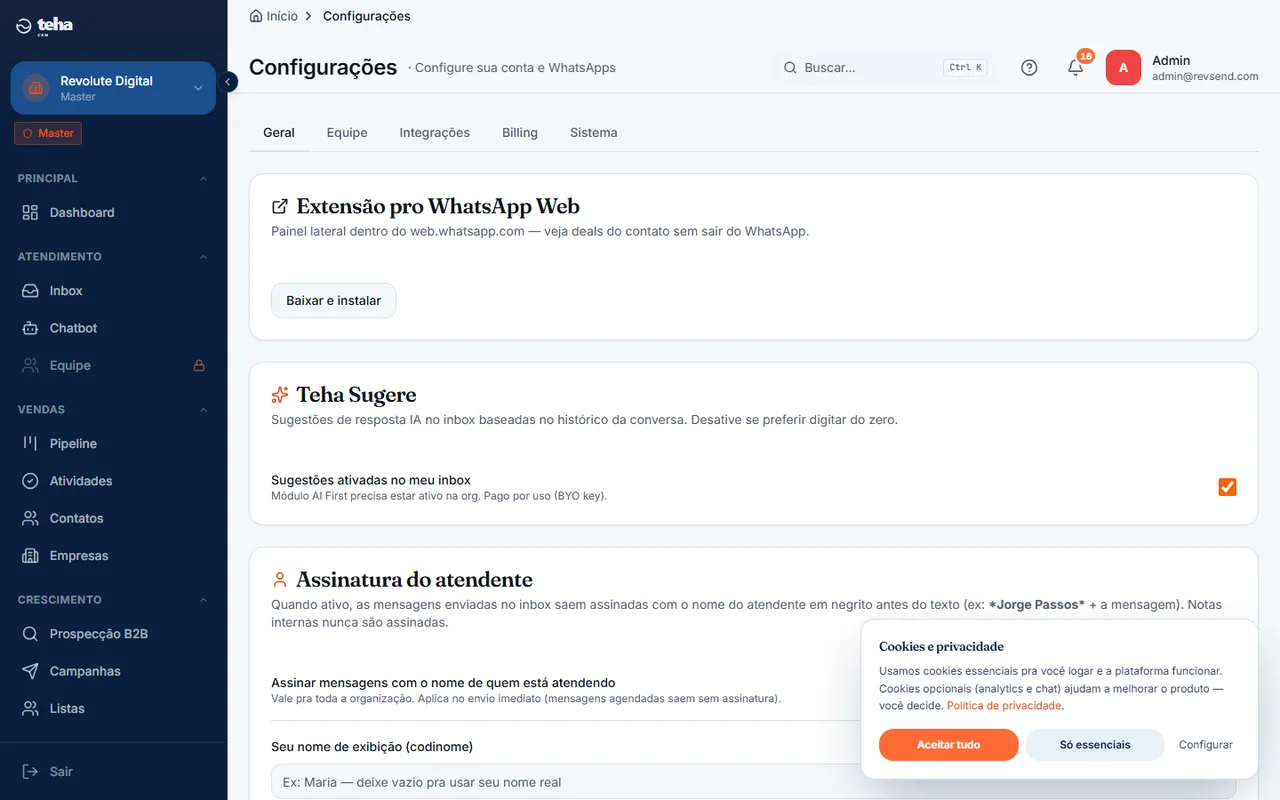This screenshot has width=1280, height=800.
Task: Click the Configurações breadcrumb text
Action: 367,16
